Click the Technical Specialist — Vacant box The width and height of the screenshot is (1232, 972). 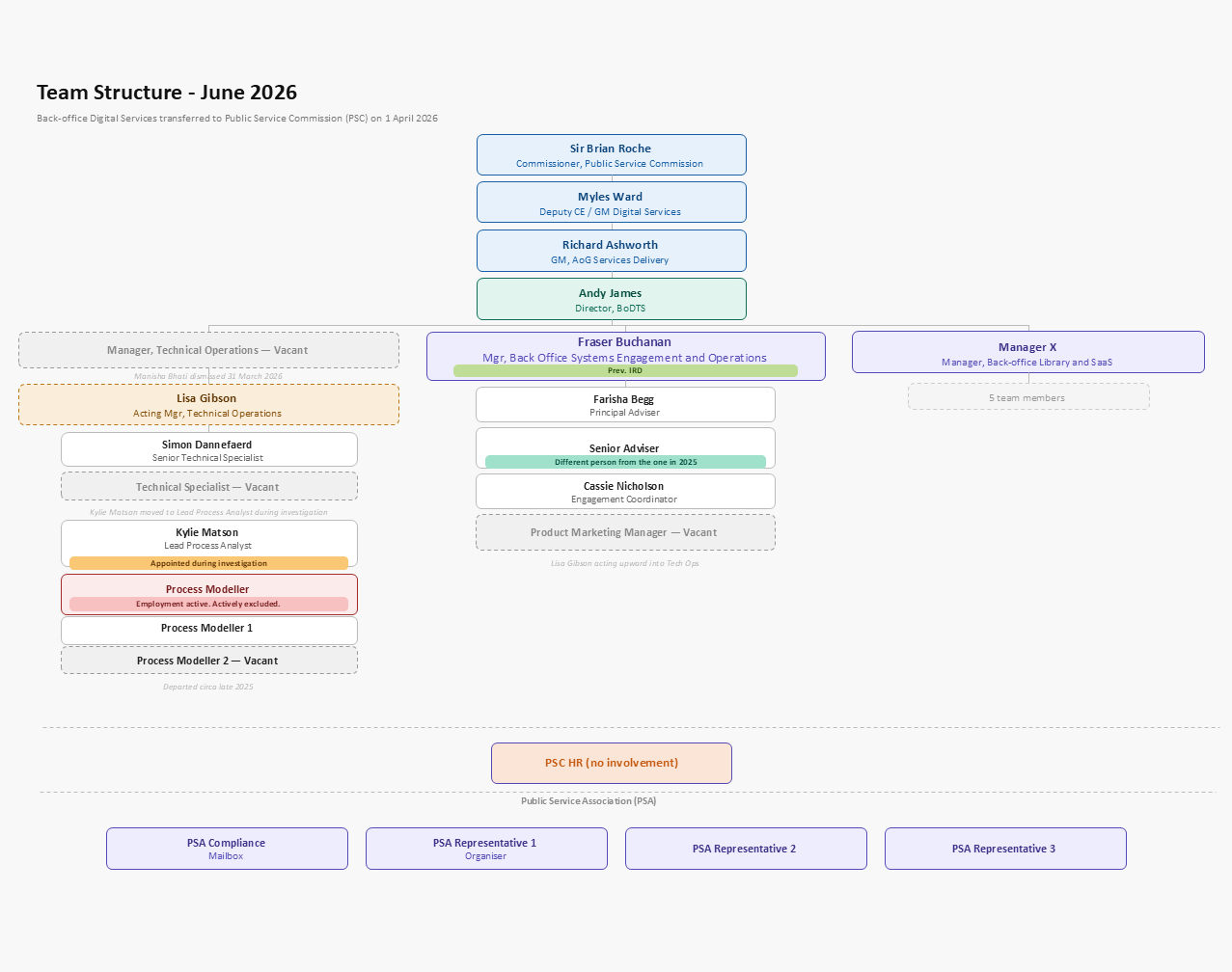pos(208,486)
